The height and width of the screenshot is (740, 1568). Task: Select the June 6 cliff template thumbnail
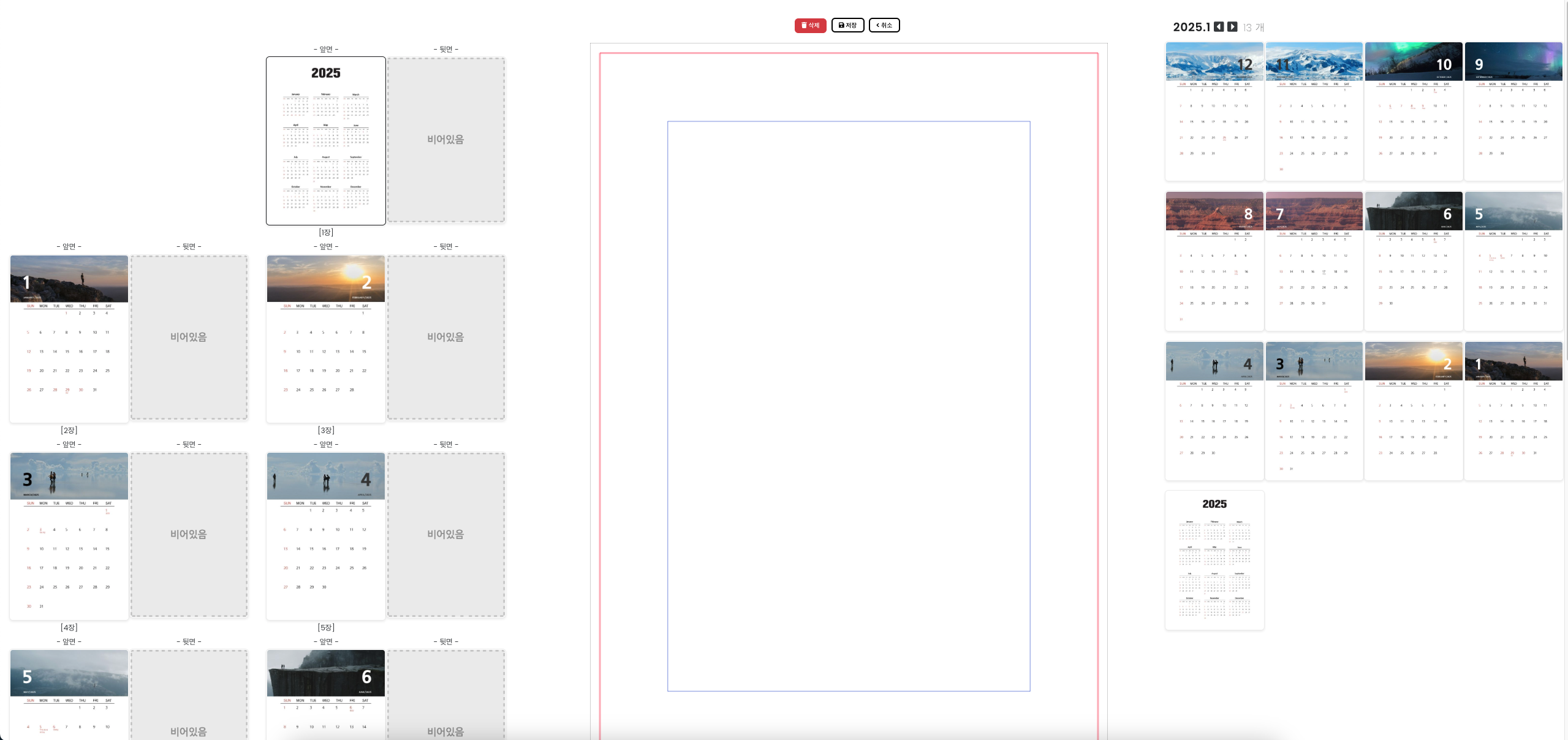pyautogui.click(x=1413, y=261)
